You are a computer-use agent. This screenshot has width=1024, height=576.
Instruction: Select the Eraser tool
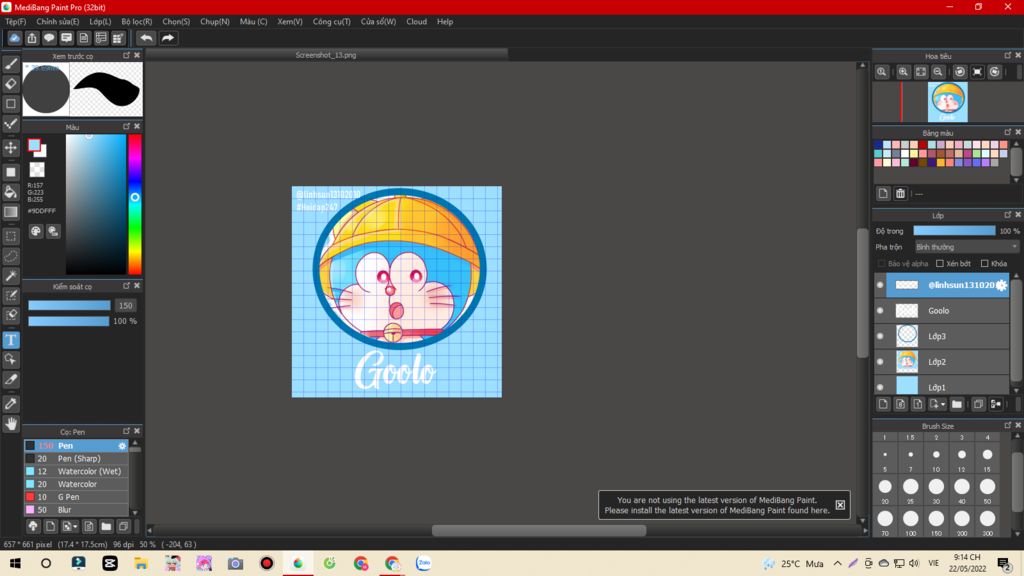click(11, 84)
